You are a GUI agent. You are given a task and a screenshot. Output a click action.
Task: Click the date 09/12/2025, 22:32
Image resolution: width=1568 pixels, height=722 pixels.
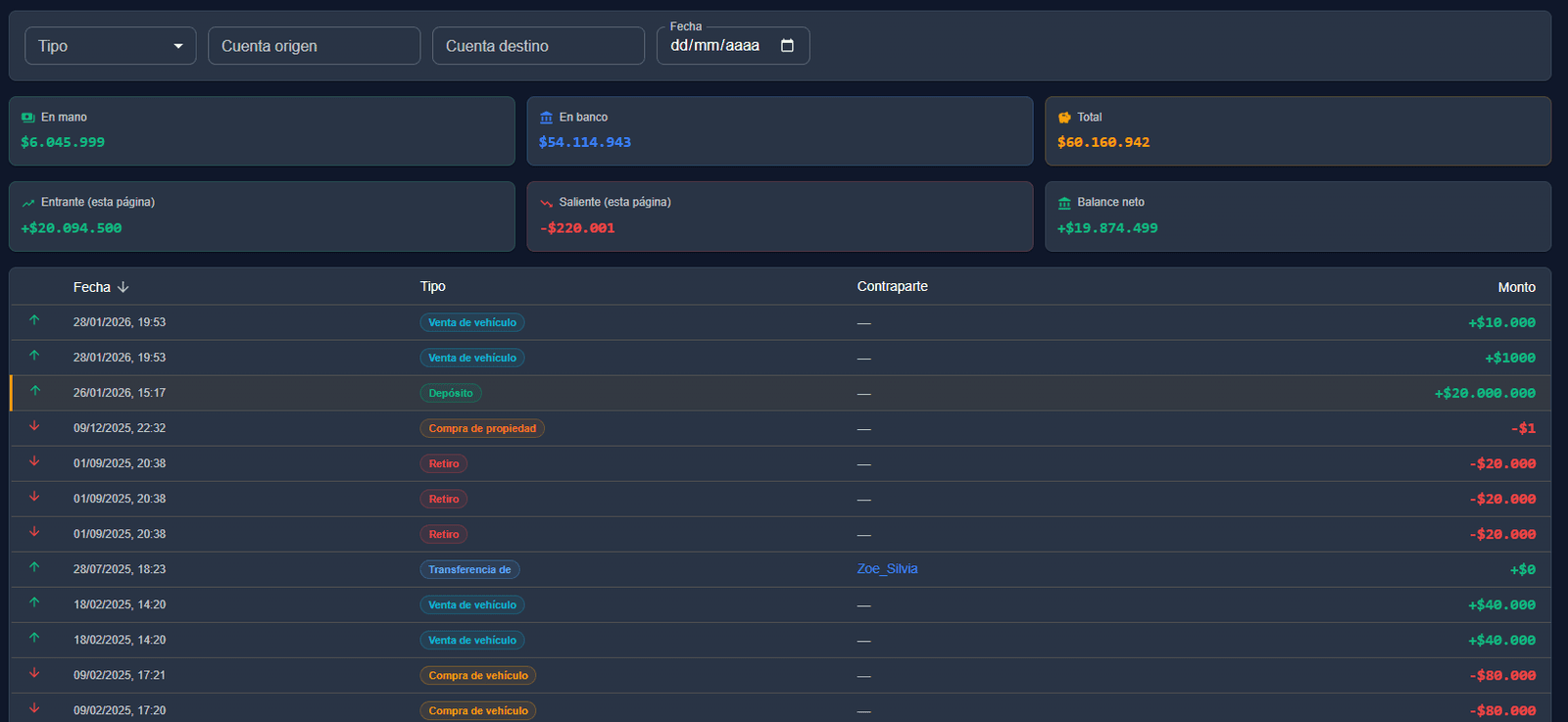[120, 428]
